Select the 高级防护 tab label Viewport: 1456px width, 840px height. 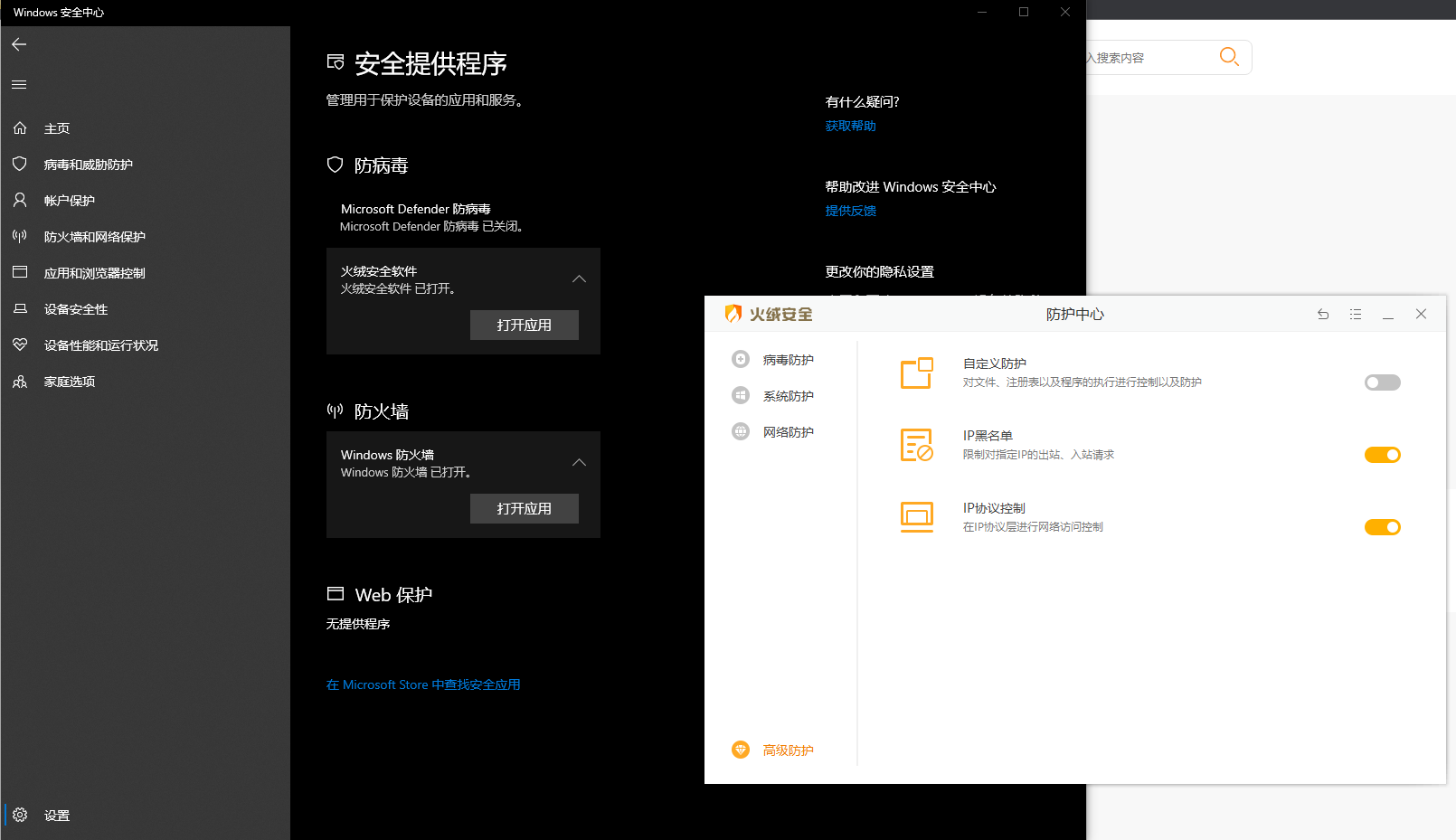tap(789, 750)
